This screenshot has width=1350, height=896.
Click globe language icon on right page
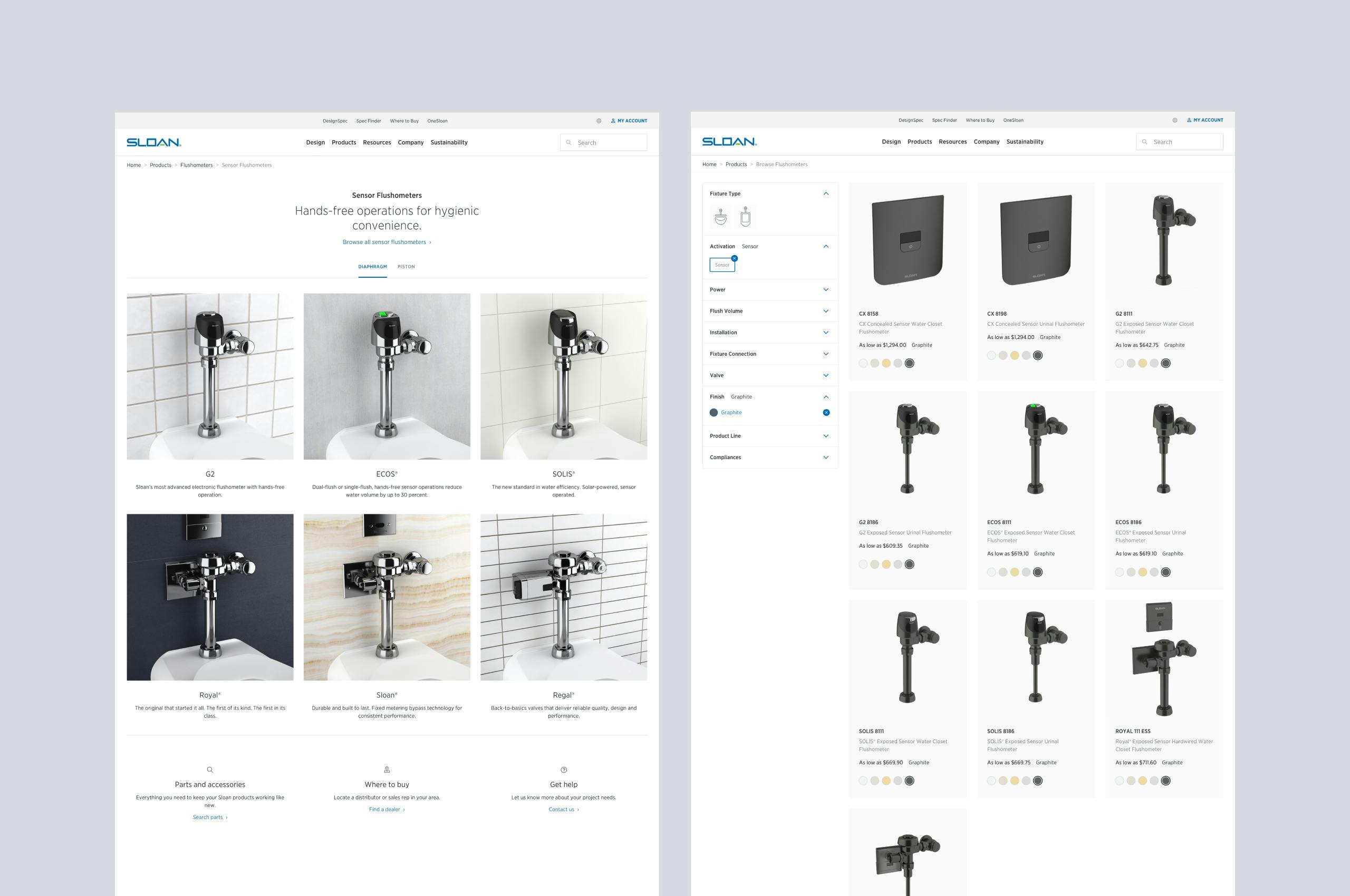[x=1174, y=120]
